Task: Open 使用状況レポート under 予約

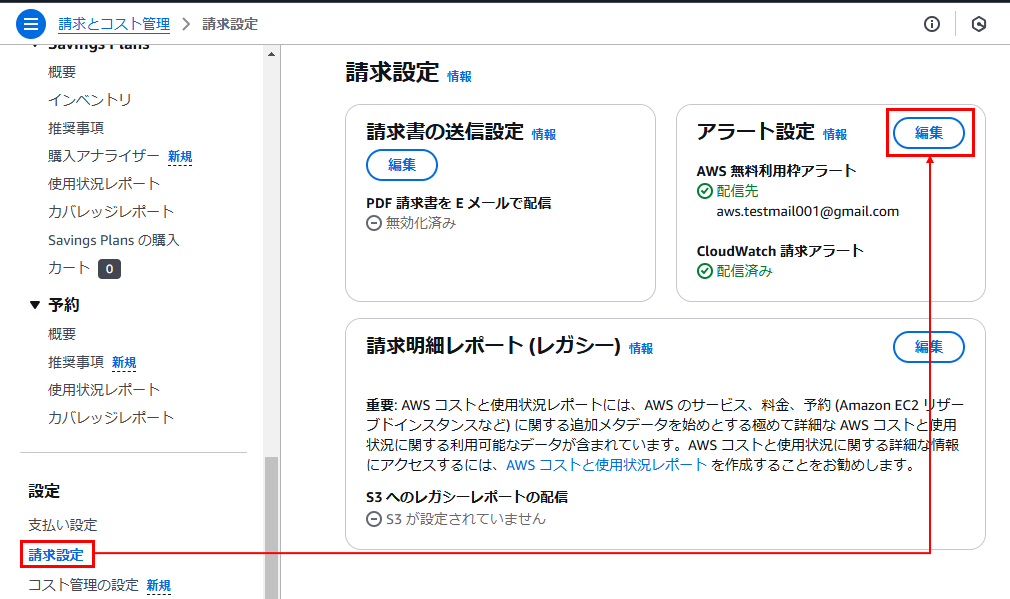Action: [104, 390]
